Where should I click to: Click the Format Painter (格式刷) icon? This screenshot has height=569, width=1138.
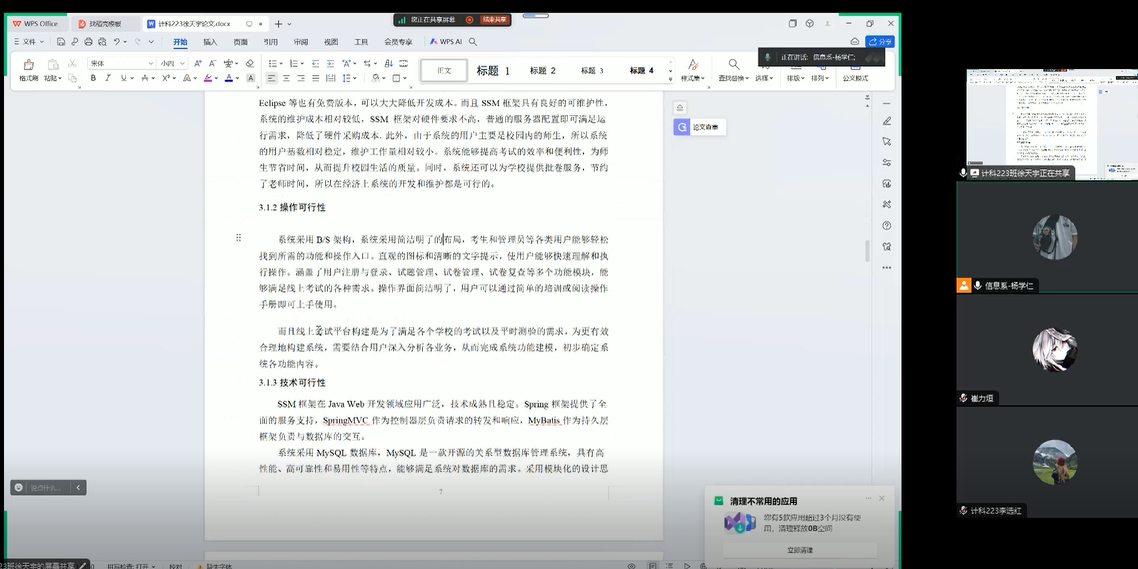point(28,66)
